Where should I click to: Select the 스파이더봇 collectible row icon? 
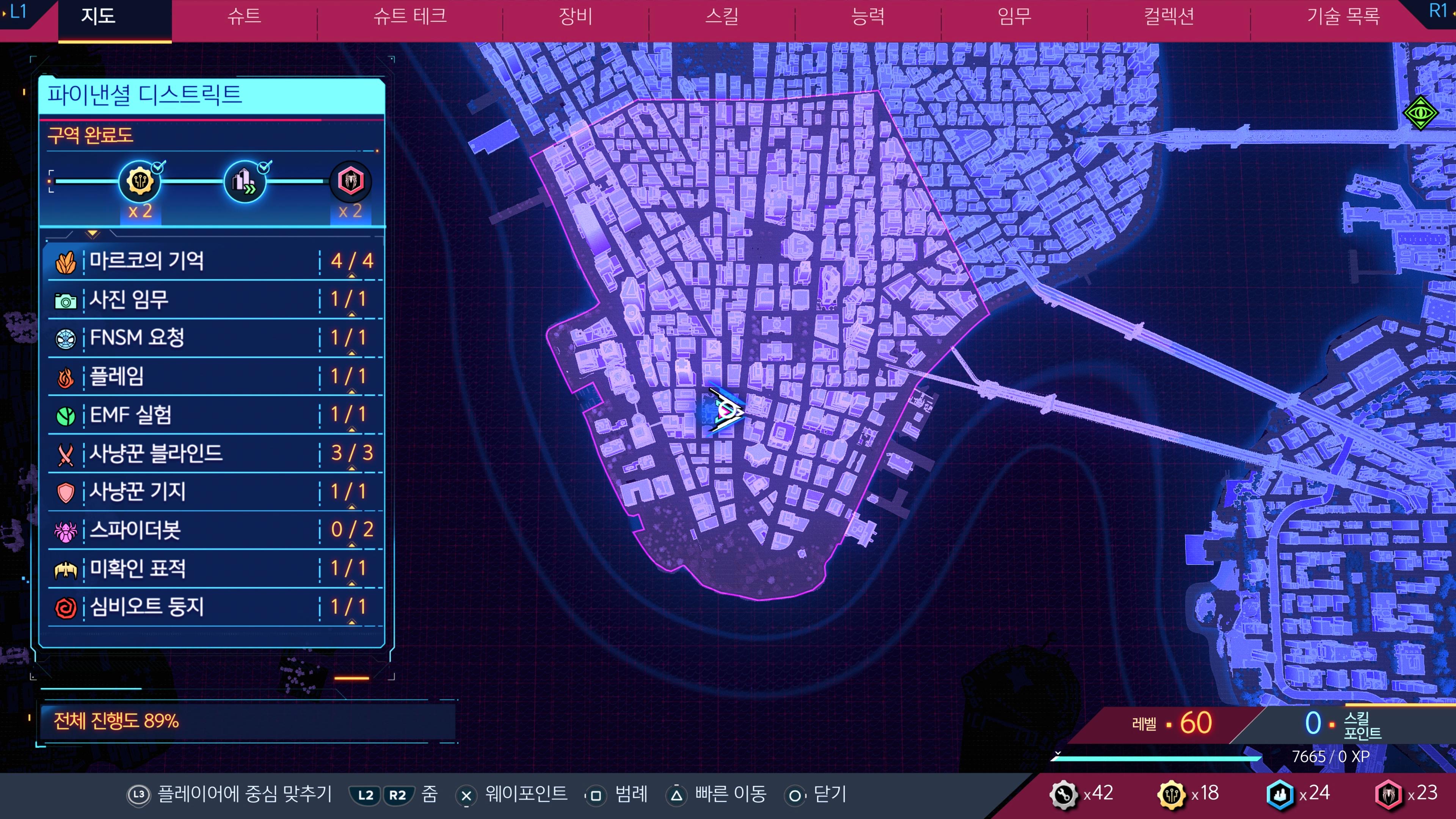pos(66,531)
